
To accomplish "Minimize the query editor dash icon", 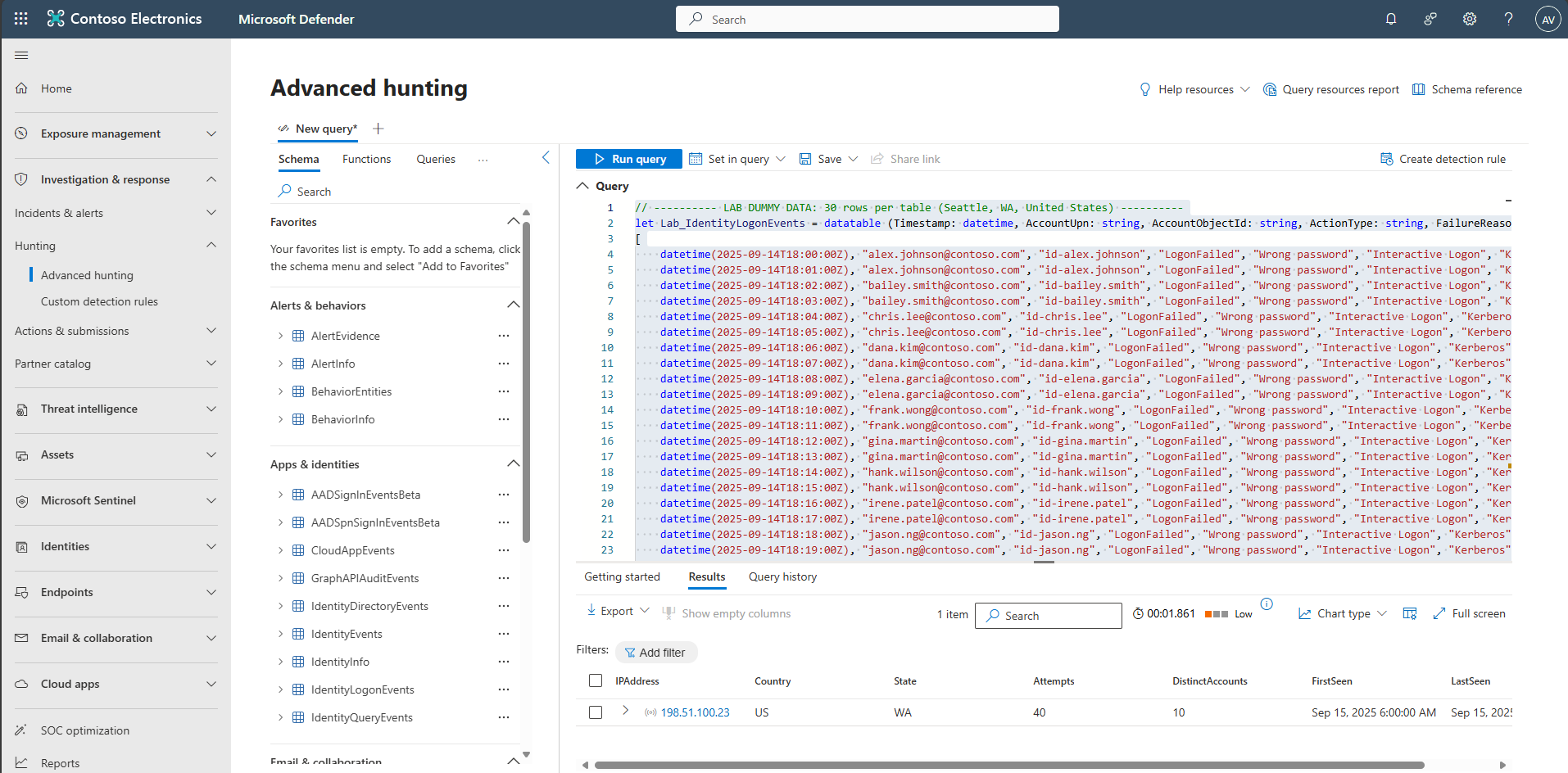I will tap(1508, 200).
